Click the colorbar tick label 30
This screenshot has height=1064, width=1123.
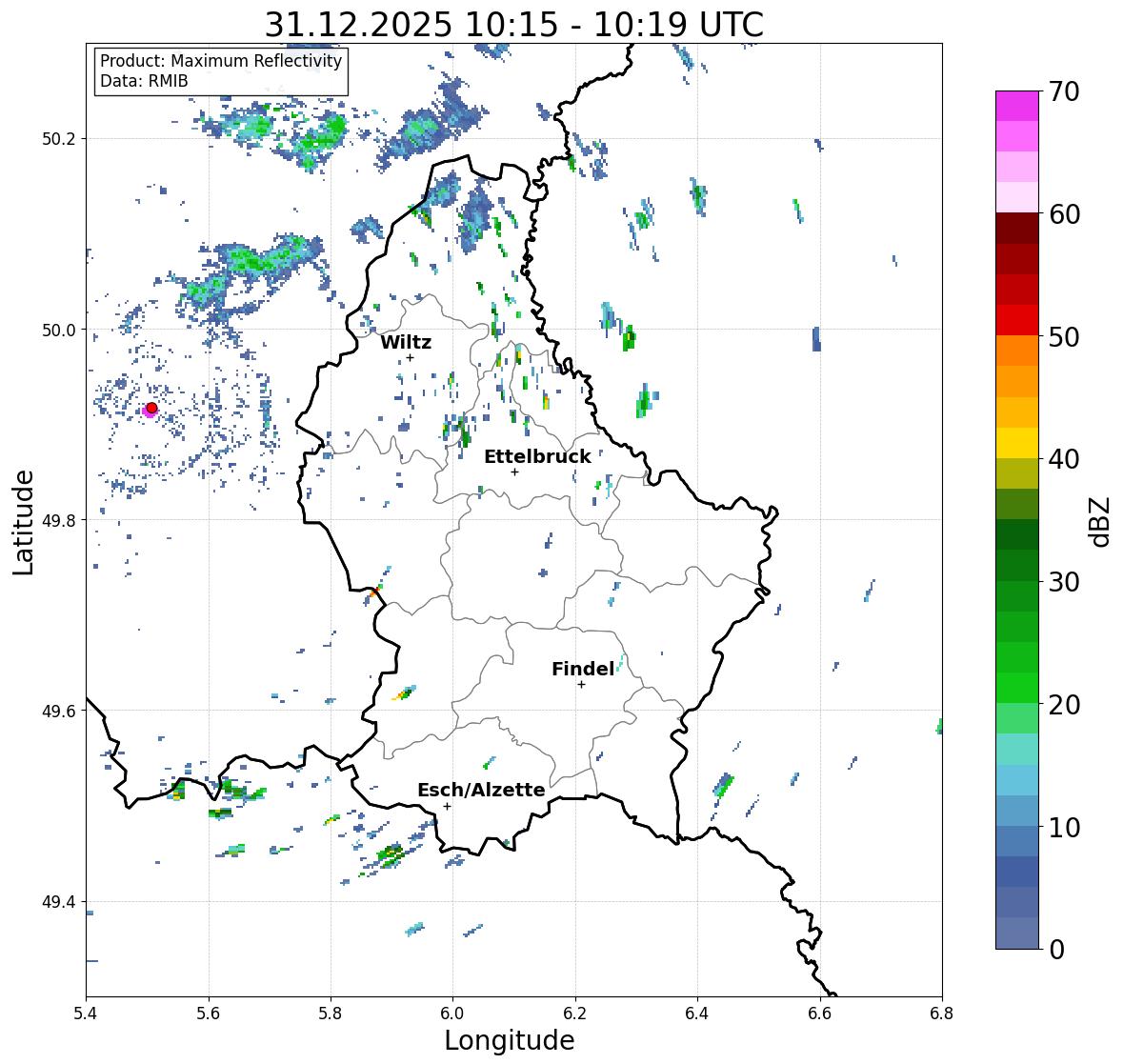1064,582
